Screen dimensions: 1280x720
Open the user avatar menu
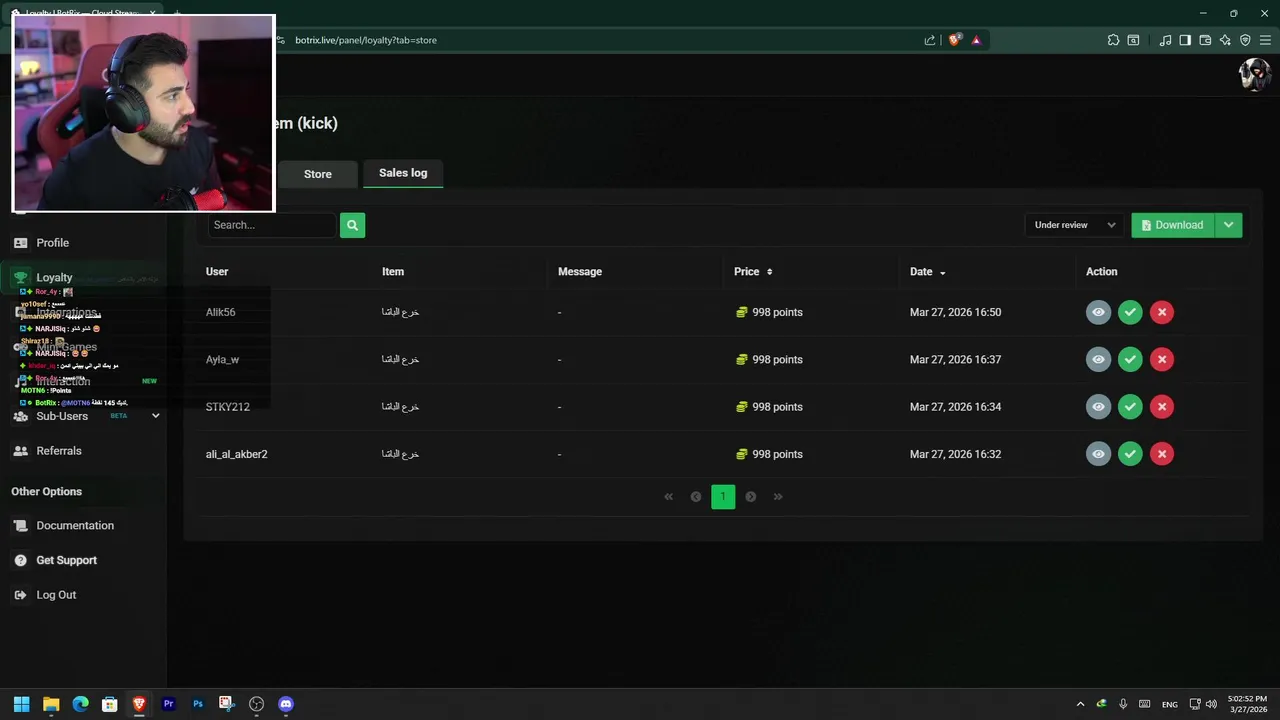(1254, 75)
